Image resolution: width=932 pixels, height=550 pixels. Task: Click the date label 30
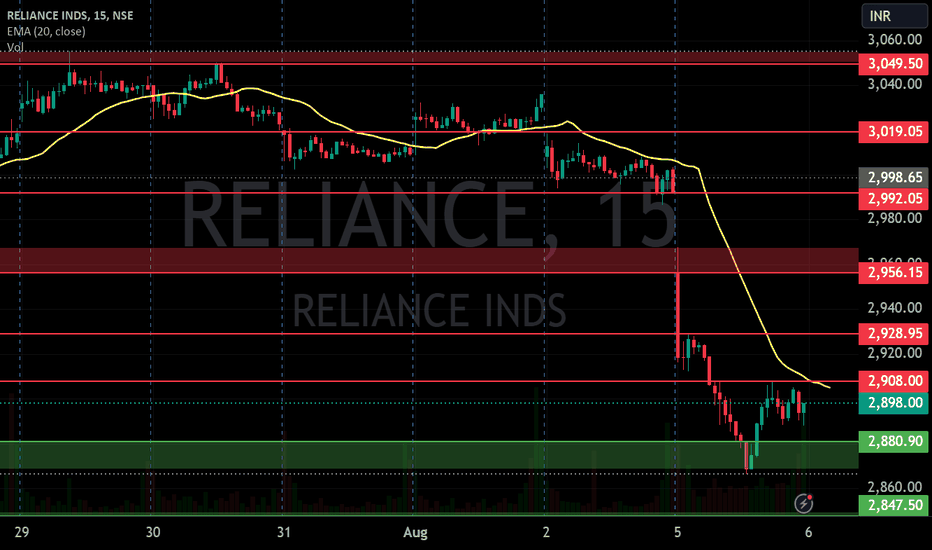[x=153, y=532]
